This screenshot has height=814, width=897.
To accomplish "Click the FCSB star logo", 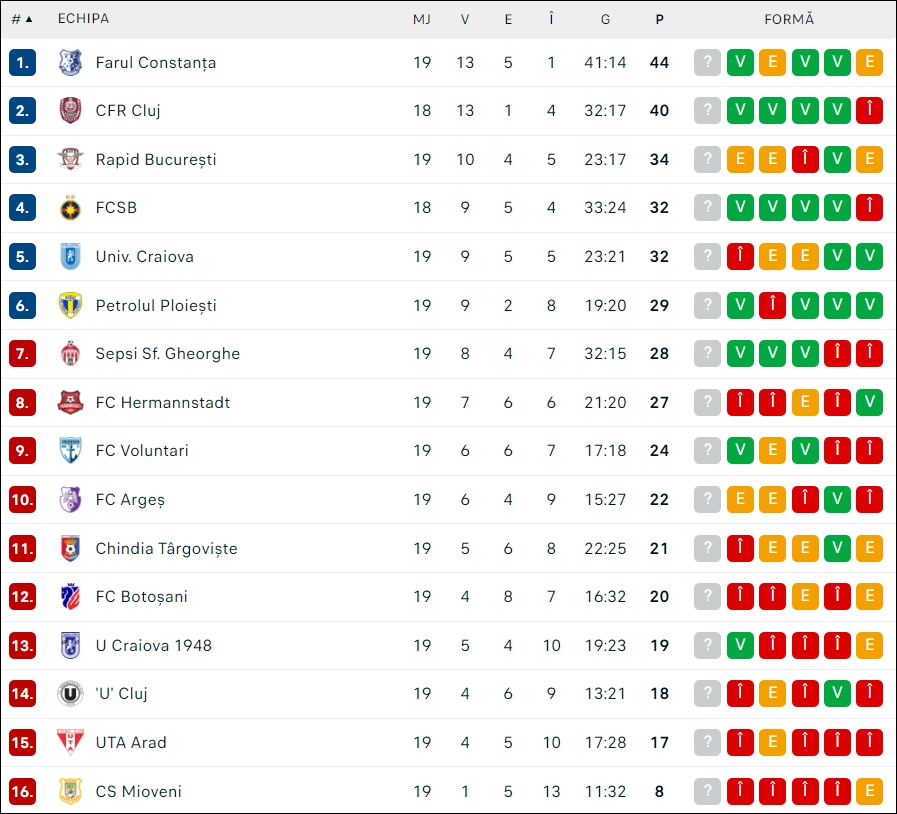I will click(70, 208).
